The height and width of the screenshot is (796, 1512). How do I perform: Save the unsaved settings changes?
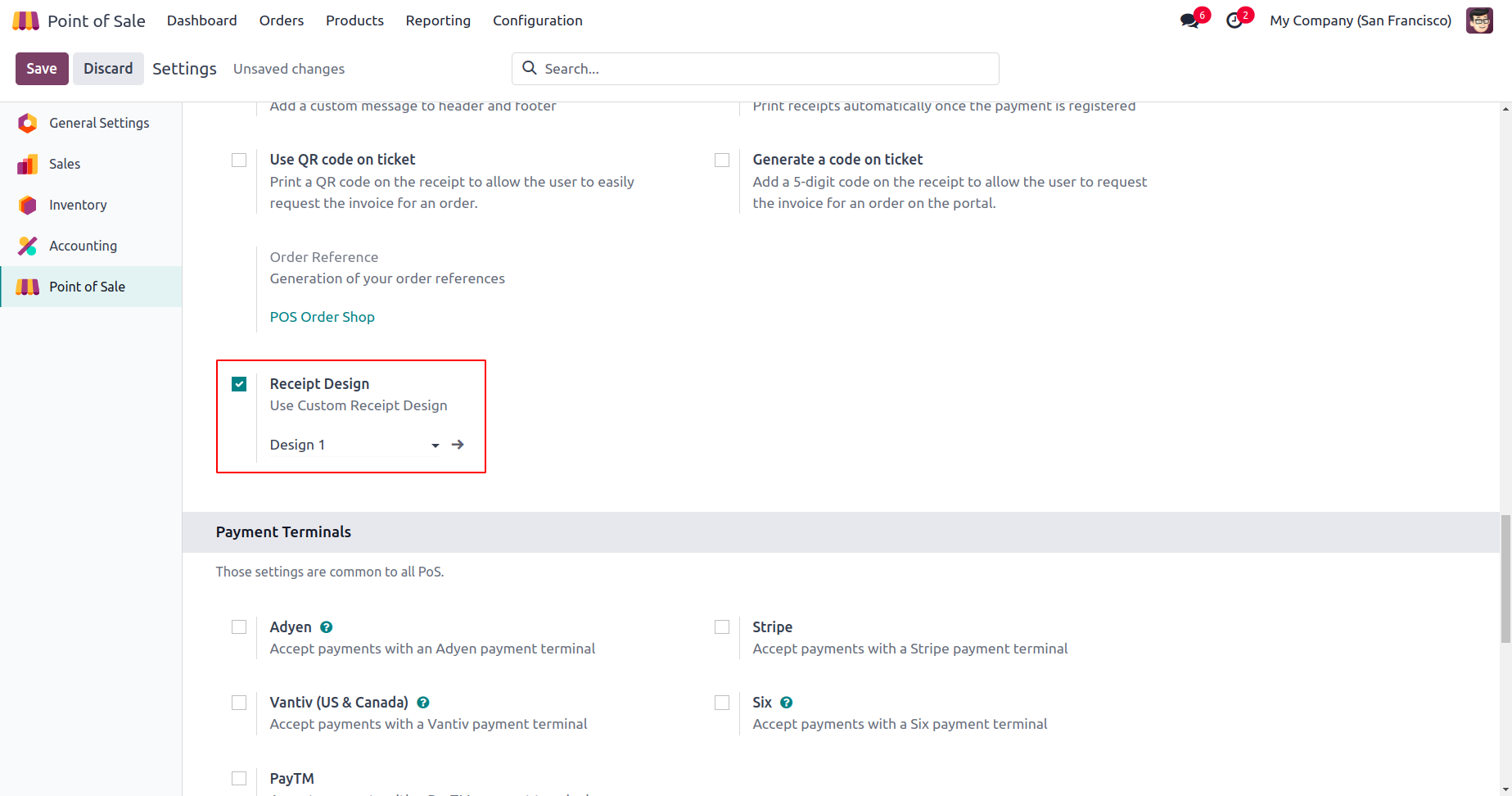tap(42, 69)
